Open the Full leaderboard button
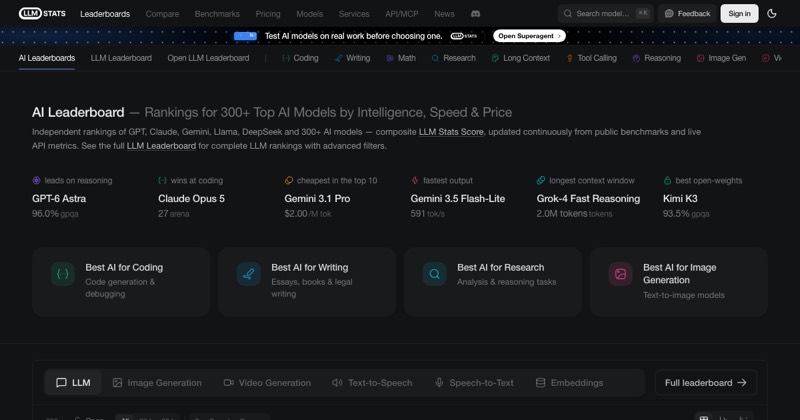 point(706,383)
